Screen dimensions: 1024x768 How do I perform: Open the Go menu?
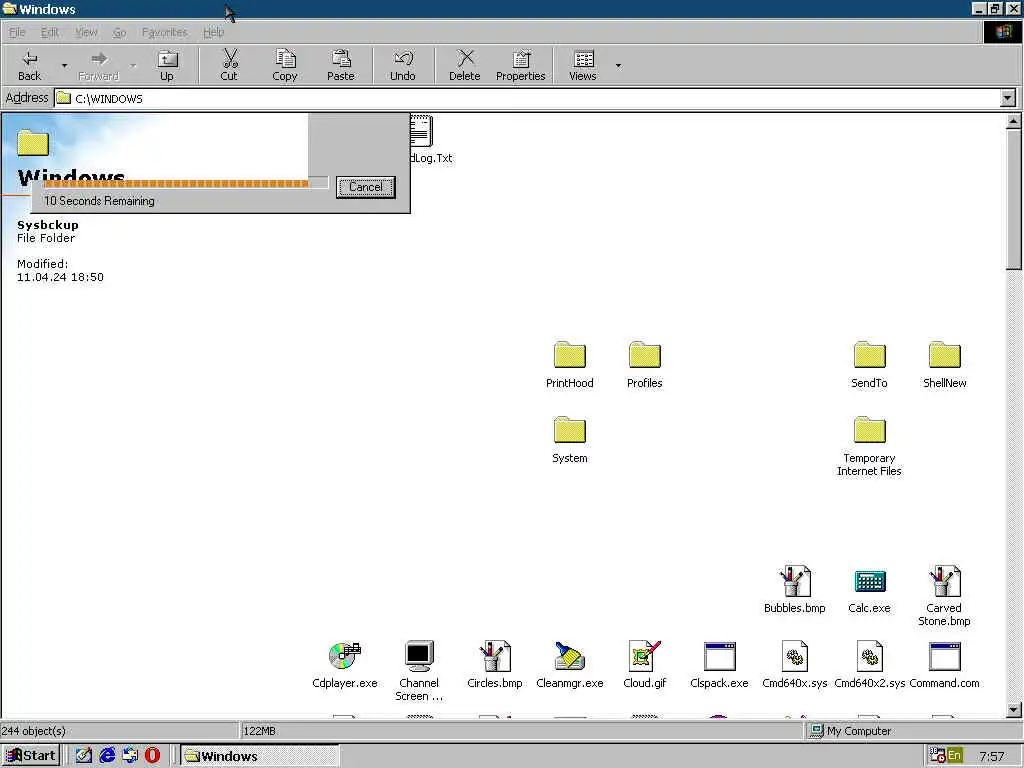[x=120, y=32]
